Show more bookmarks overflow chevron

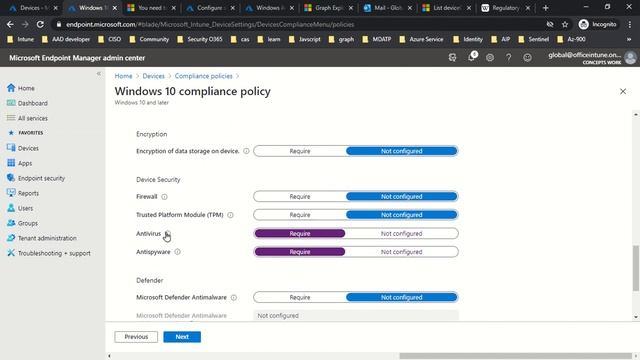click(x=629, y=39)
